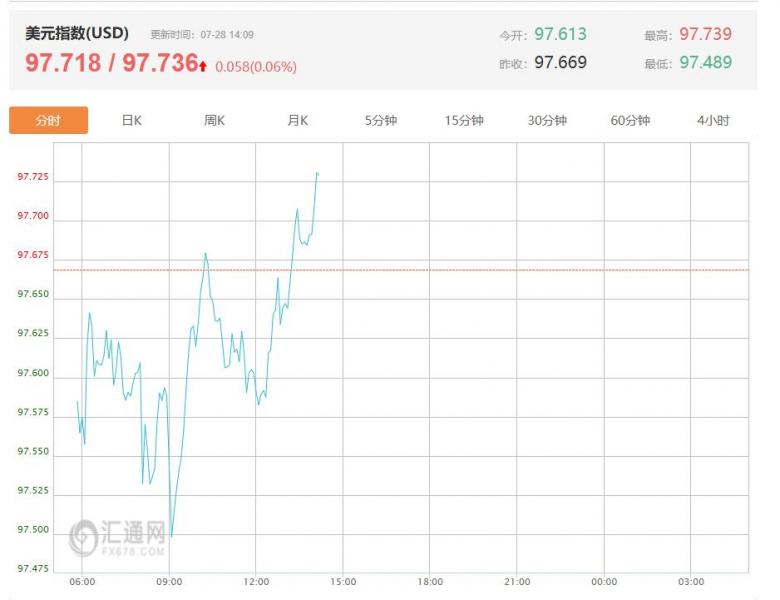This screenshot has height=600, width=780.
Task: Click the 97.718 / 97.736 bid-ask price
Action: pyautogui.click(x=111, y=63)
